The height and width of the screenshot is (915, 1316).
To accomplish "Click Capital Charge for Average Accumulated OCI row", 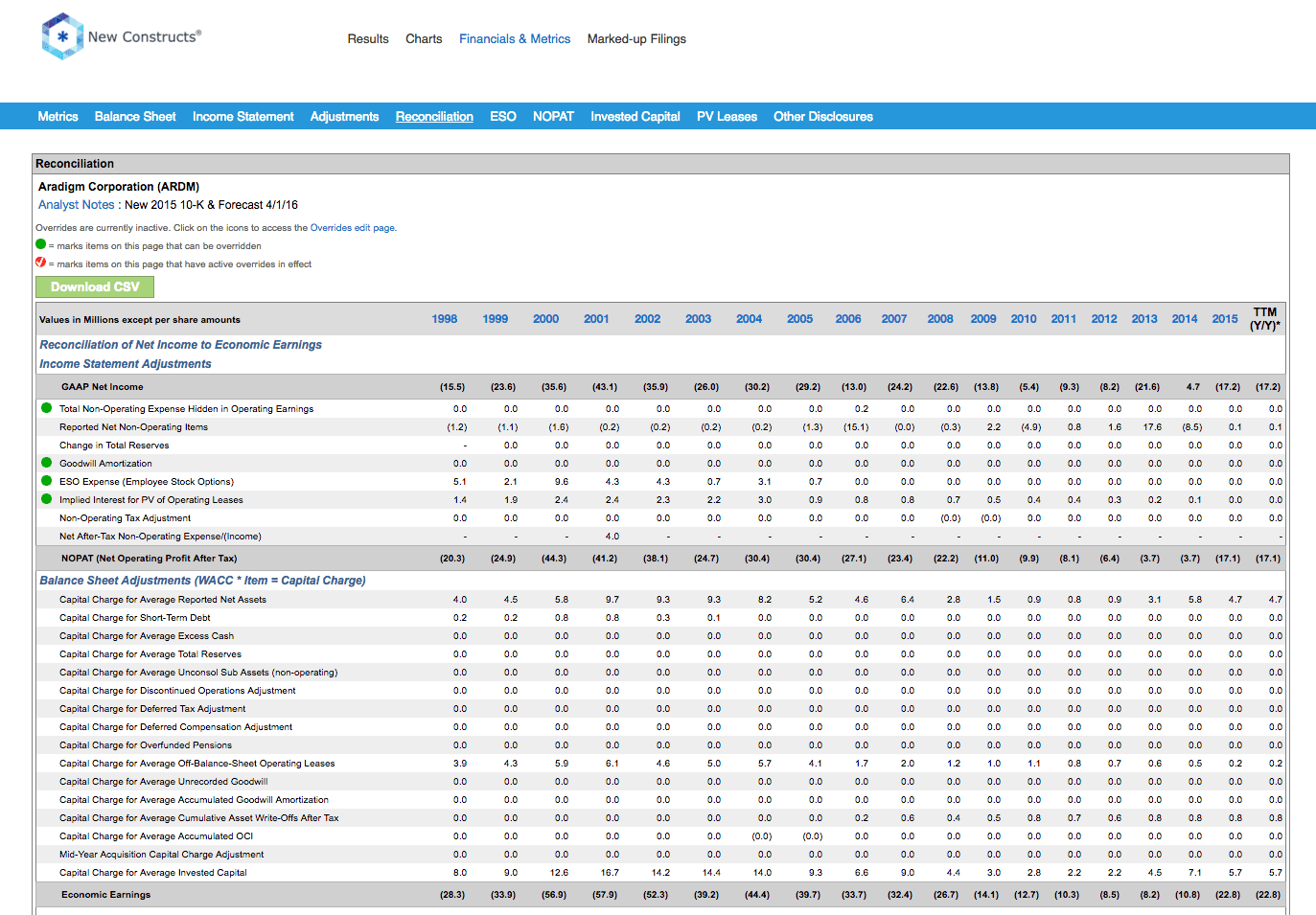I will [x=156, y=836].
